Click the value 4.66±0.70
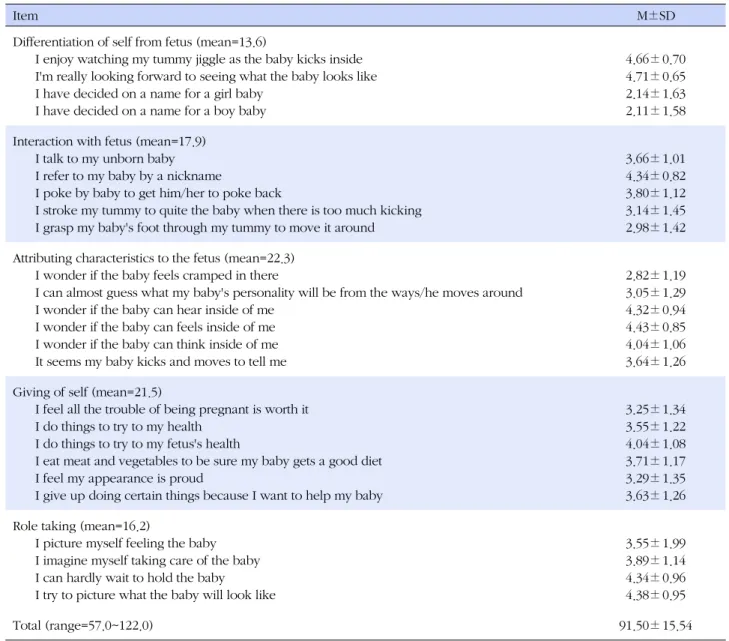This screenshot has width=729, height=641. click(656, 59)
